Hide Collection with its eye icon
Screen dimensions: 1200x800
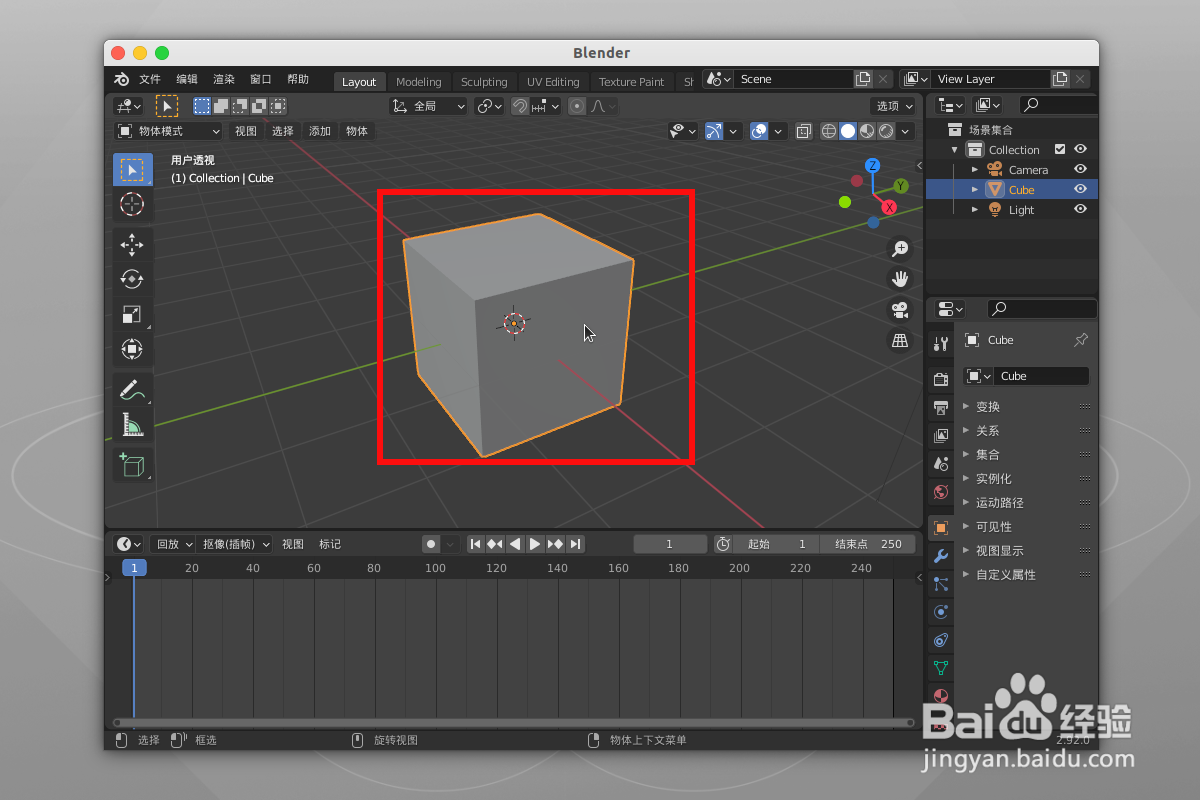click(1080, 149)
